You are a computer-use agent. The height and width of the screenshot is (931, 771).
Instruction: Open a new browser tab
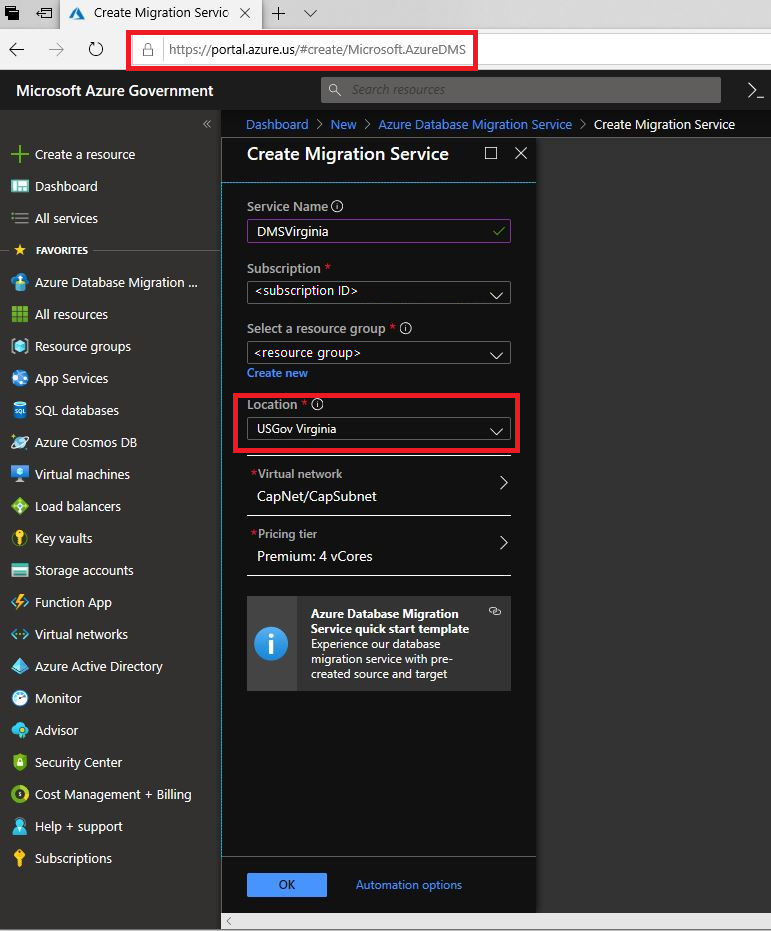[x=278, y=13]
